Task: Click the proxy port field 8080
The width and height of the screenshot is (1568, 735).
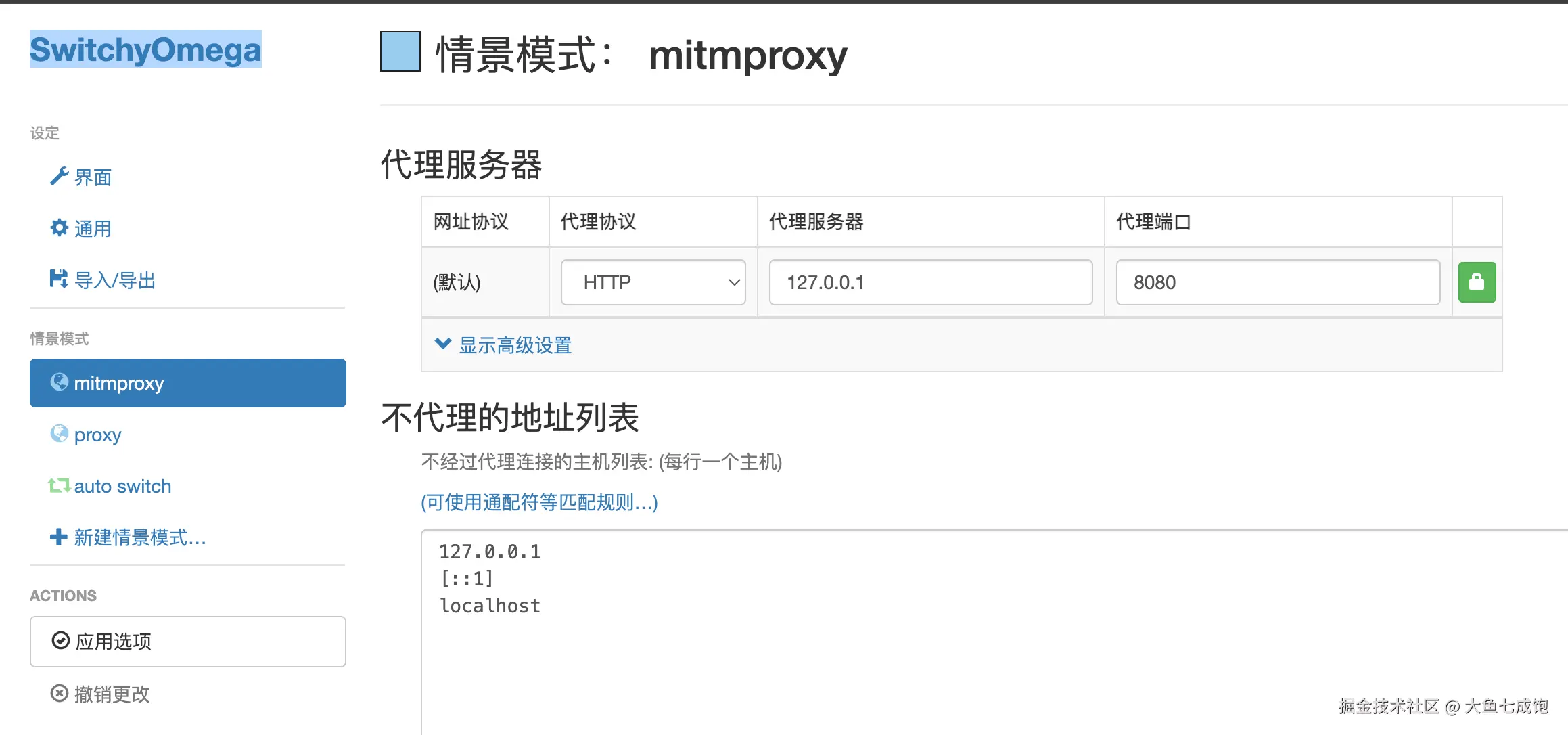Action: pos(1277,282)
